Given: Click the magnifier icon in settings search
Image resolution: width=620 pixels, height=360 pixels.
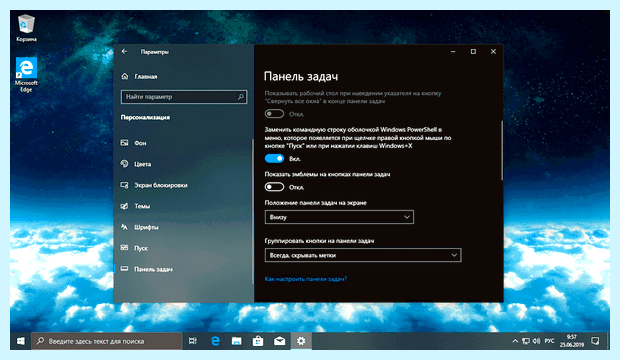Looking at the screenshot, I should 240,97.
